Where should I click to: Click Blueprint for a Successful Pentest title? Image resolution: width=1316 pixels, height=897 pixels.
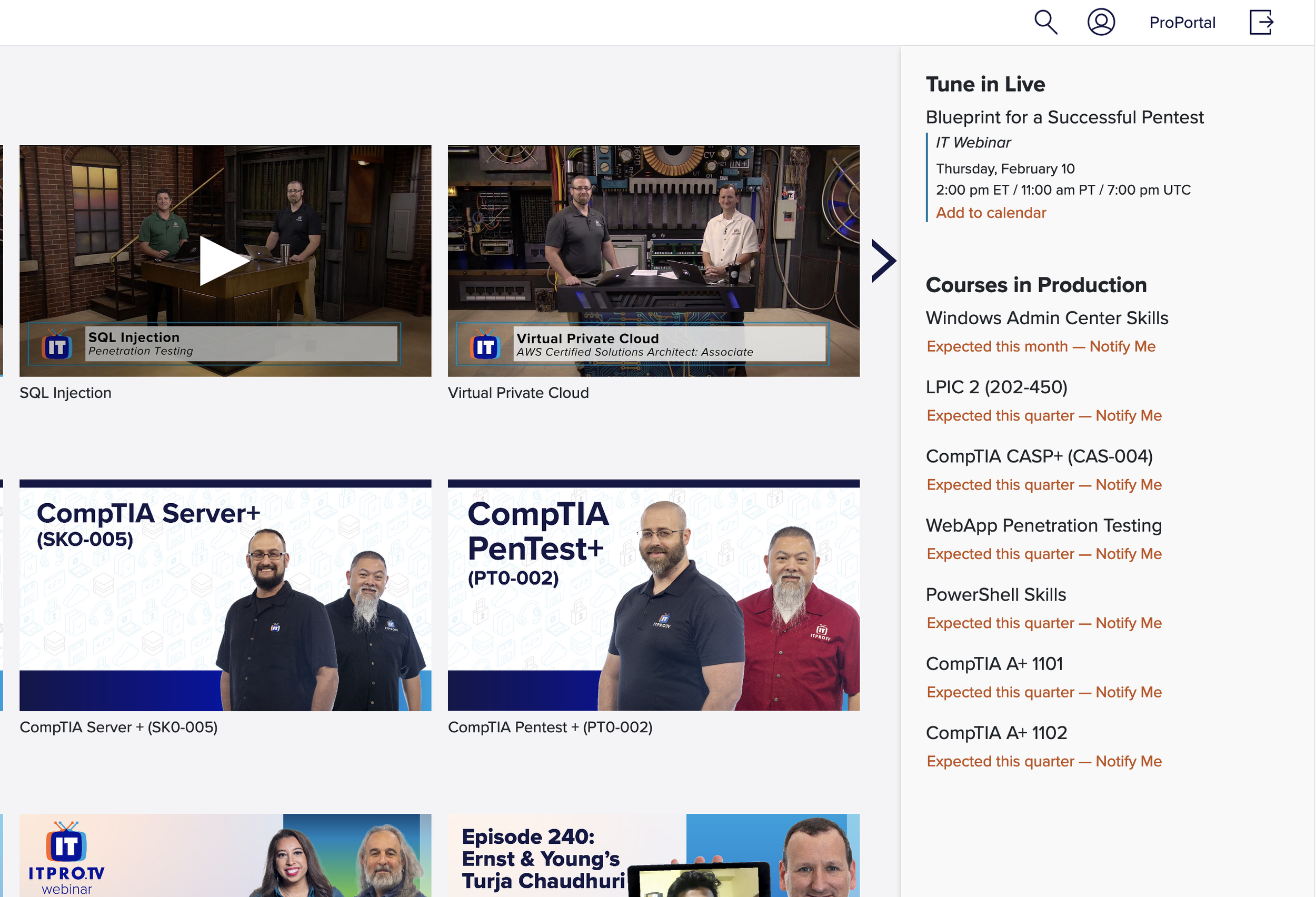coord(1064,117)
